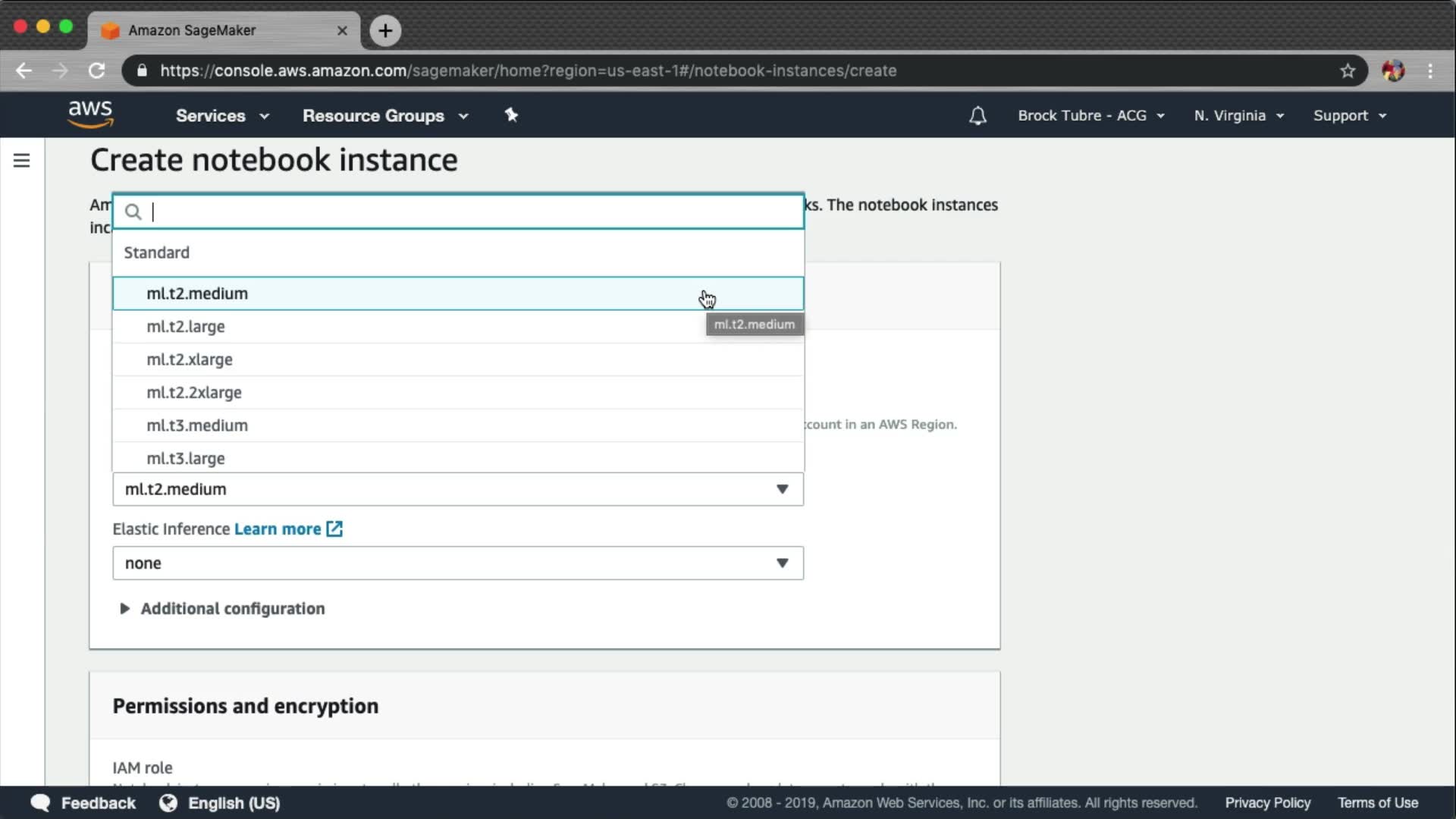This screenshot has width=1456, height=819.
Task: Click the browser profile avatar icon
Action: click(x=1393, y=71)
